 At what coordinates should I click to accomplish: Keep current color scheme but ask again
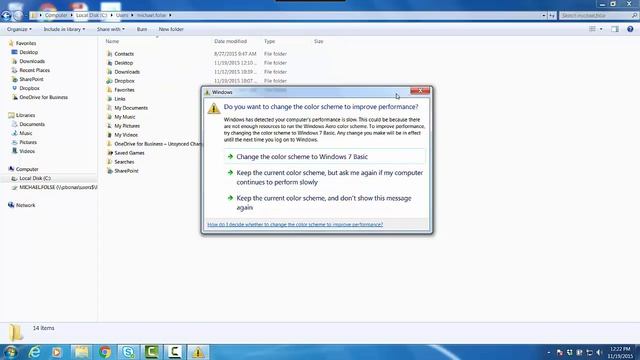click(324, 178)
